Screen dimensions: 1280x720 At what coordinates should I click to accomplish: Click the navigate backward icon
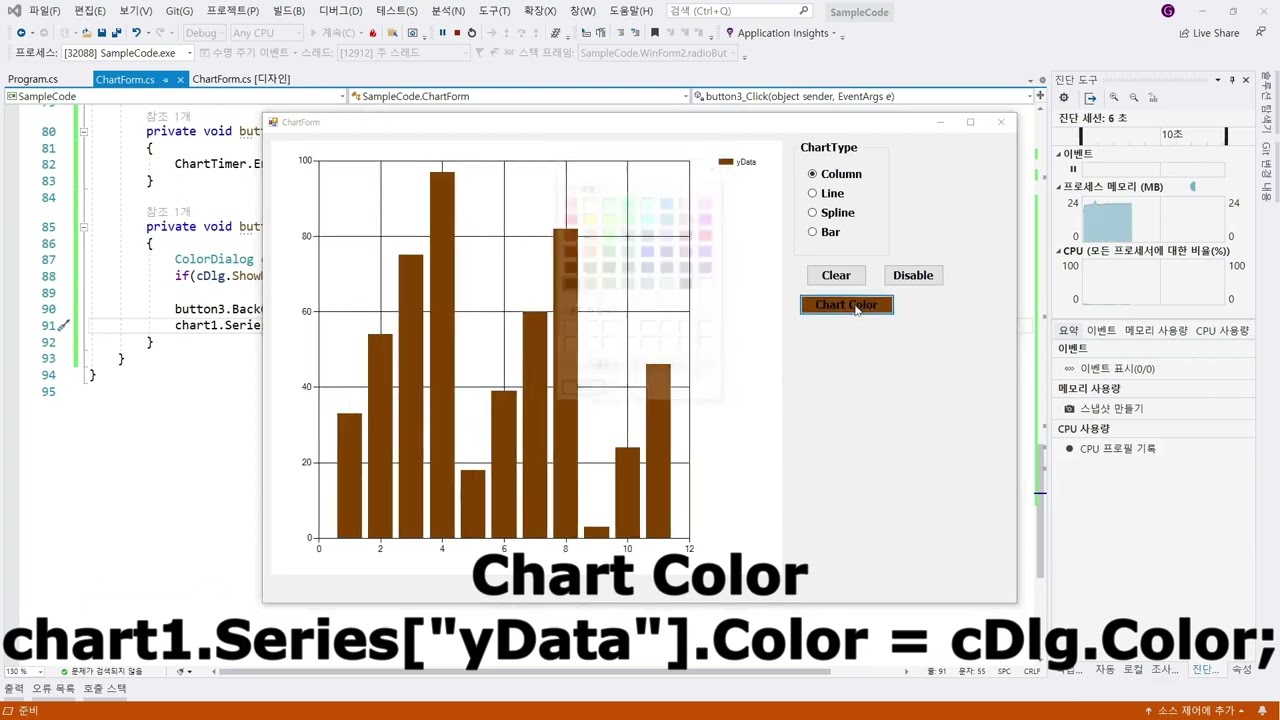(x=21, y=33)
